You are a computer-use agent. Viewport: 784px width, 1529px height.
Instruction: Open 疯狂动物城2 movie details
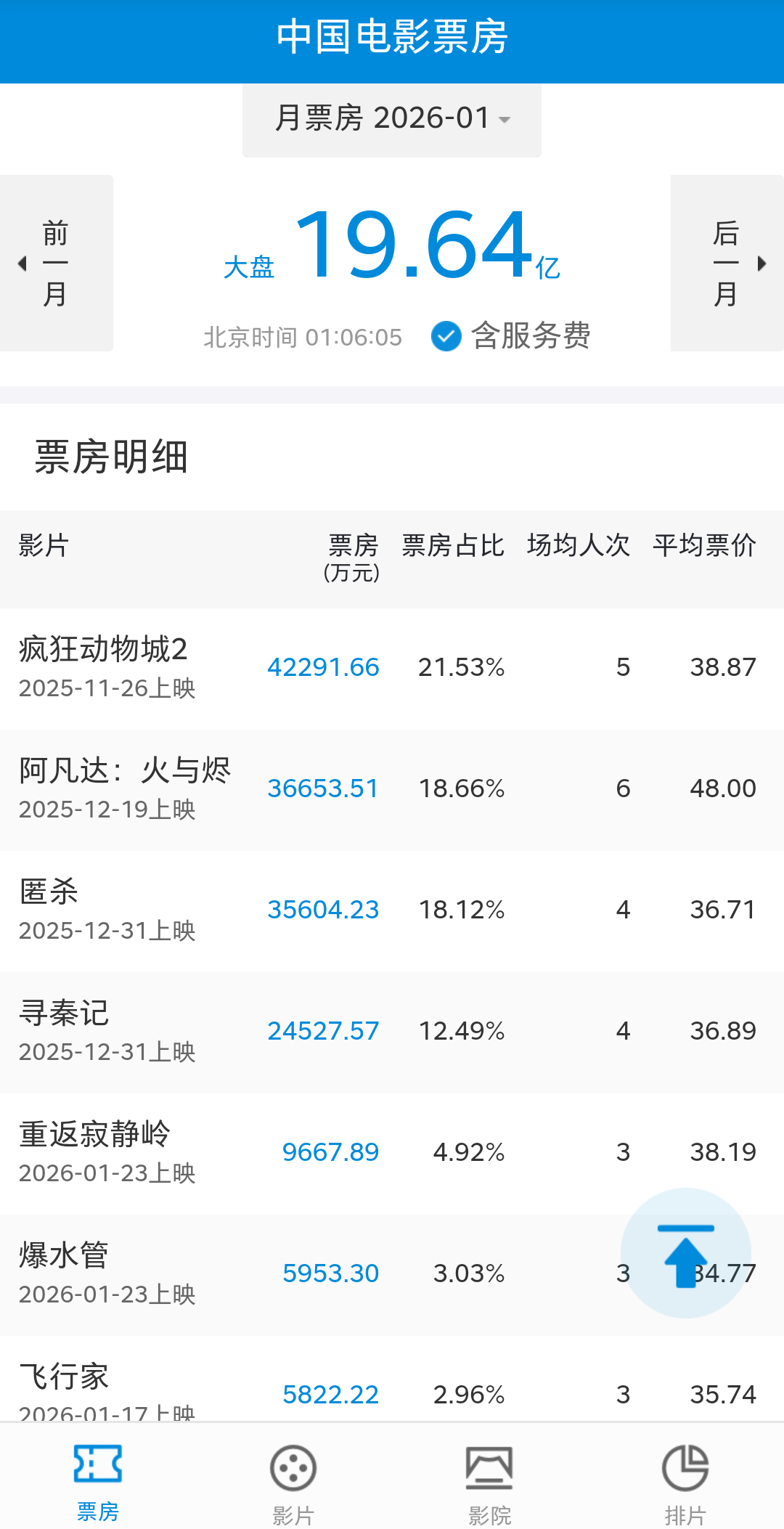pos(103,649)
